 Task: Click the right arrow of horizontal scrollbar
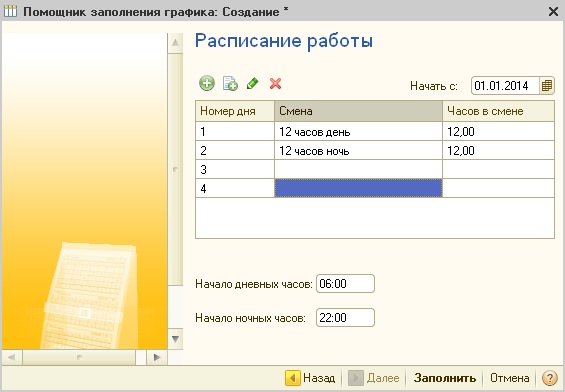[x=157, y=357]
